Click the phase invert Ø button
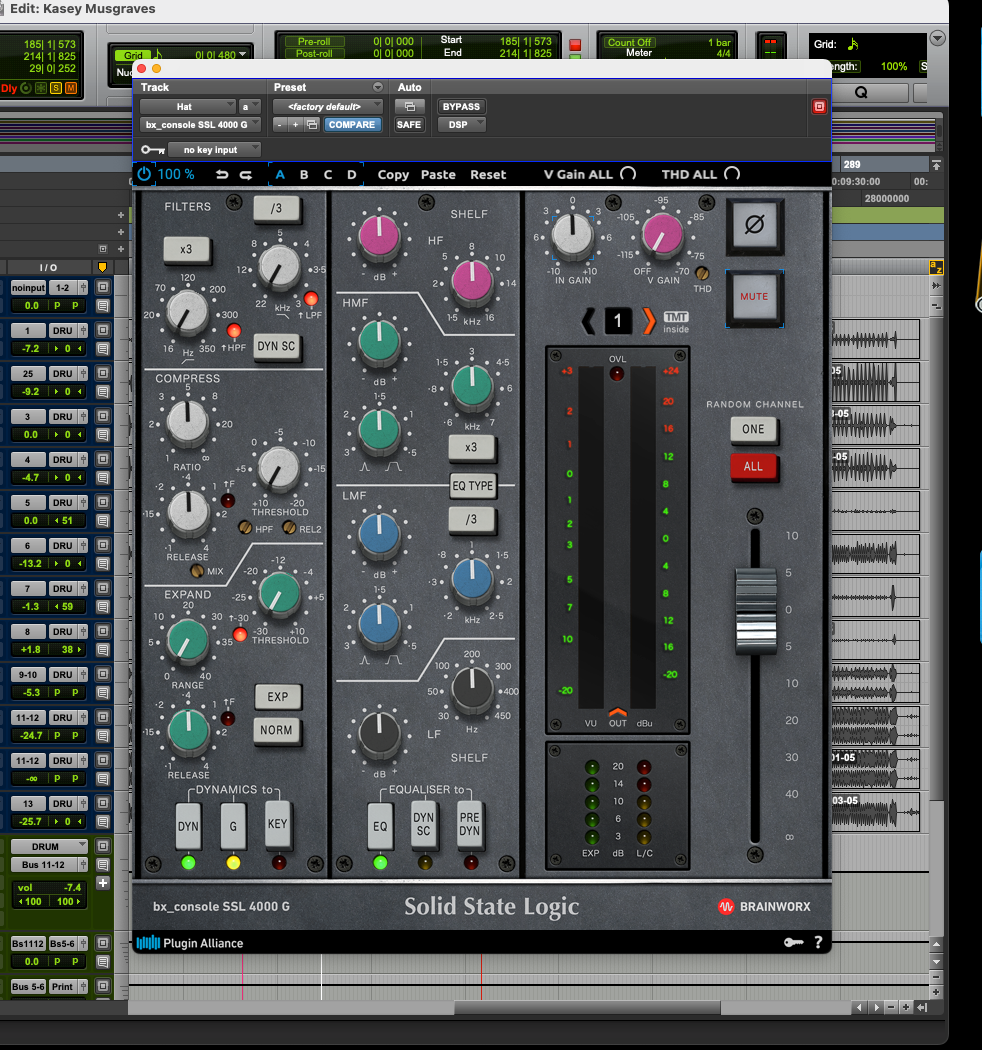The width and height of the screenshot is (982, 1050). tap(754, 225)
